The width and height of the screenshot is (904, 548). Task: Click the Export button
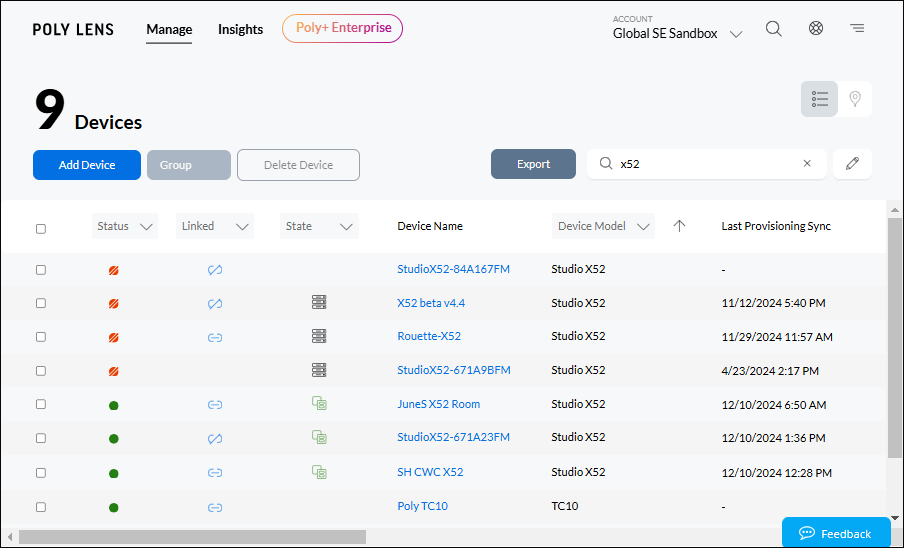point(533,164)
